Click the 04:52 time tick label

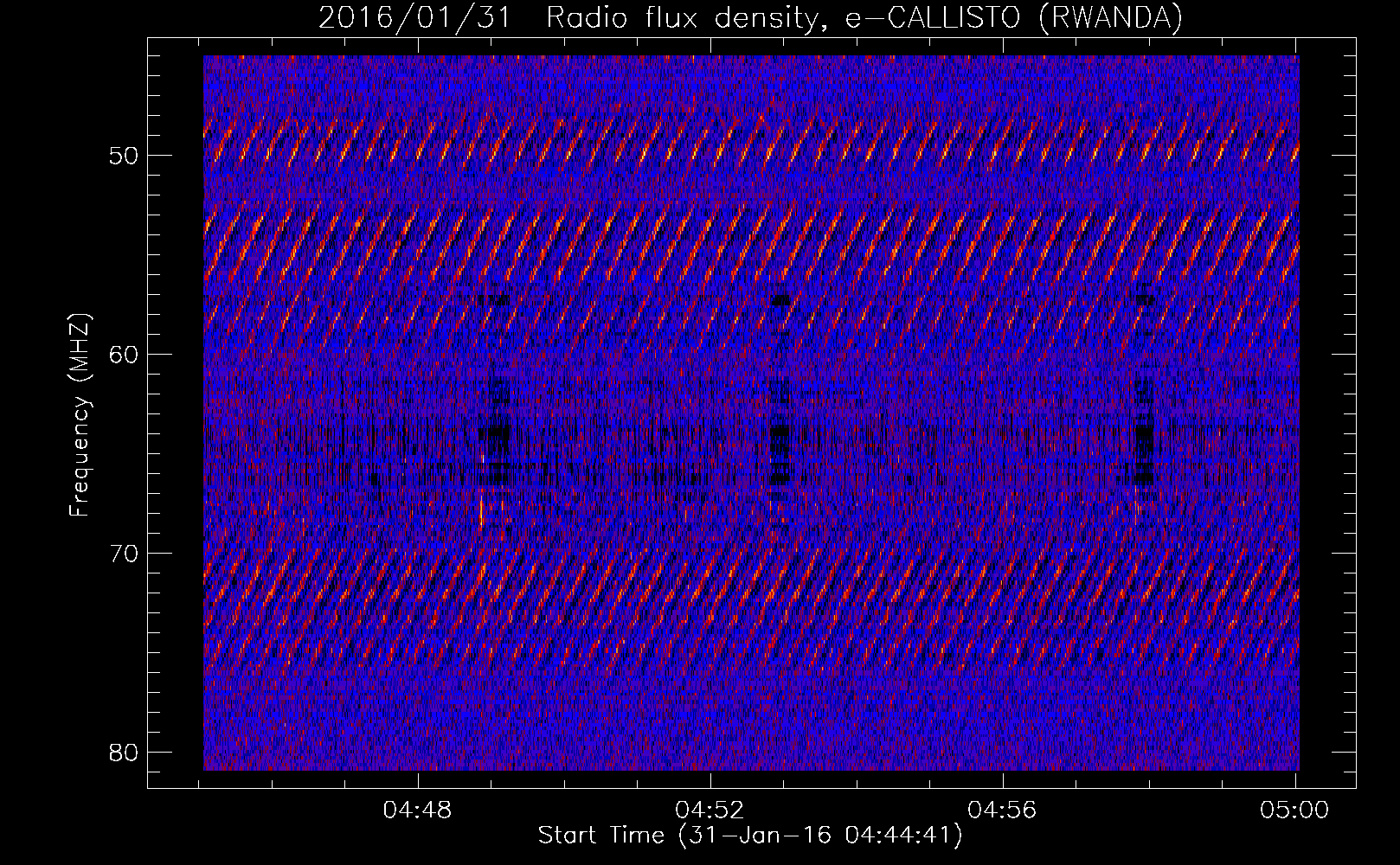tap(710, 811)
